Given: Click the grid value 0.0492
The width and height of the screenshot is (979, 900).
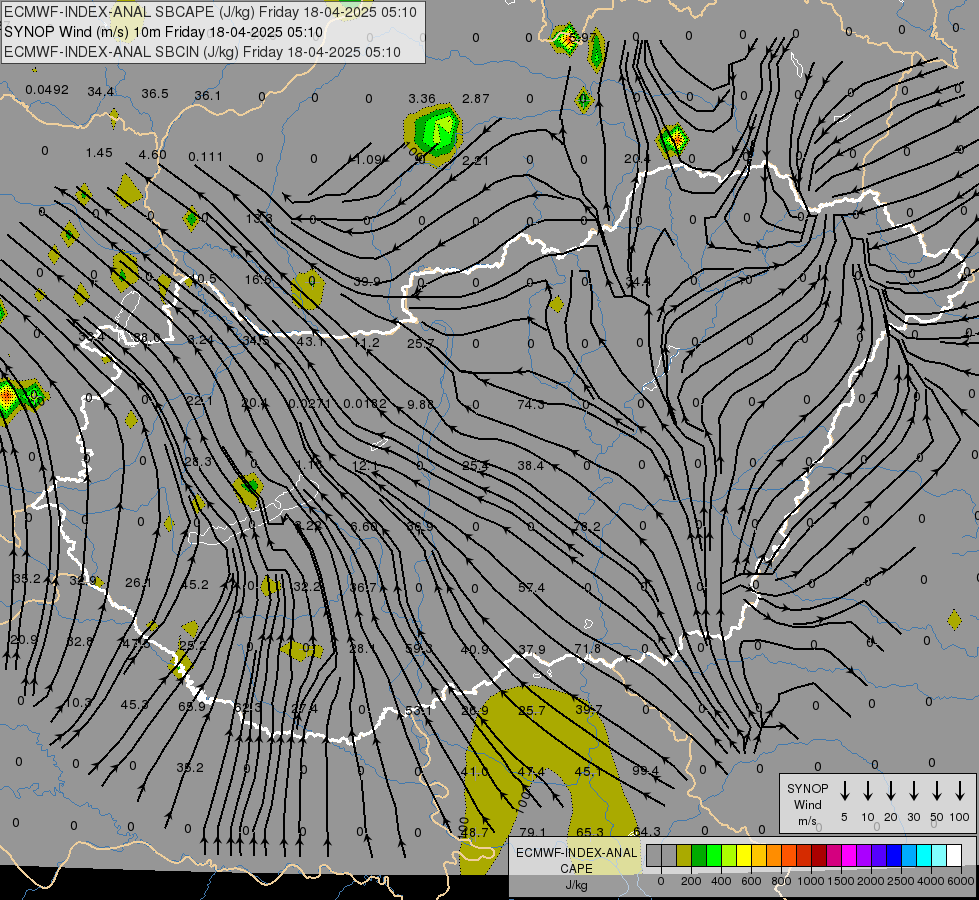Looking at the screenshot, I should coord(47,90).
